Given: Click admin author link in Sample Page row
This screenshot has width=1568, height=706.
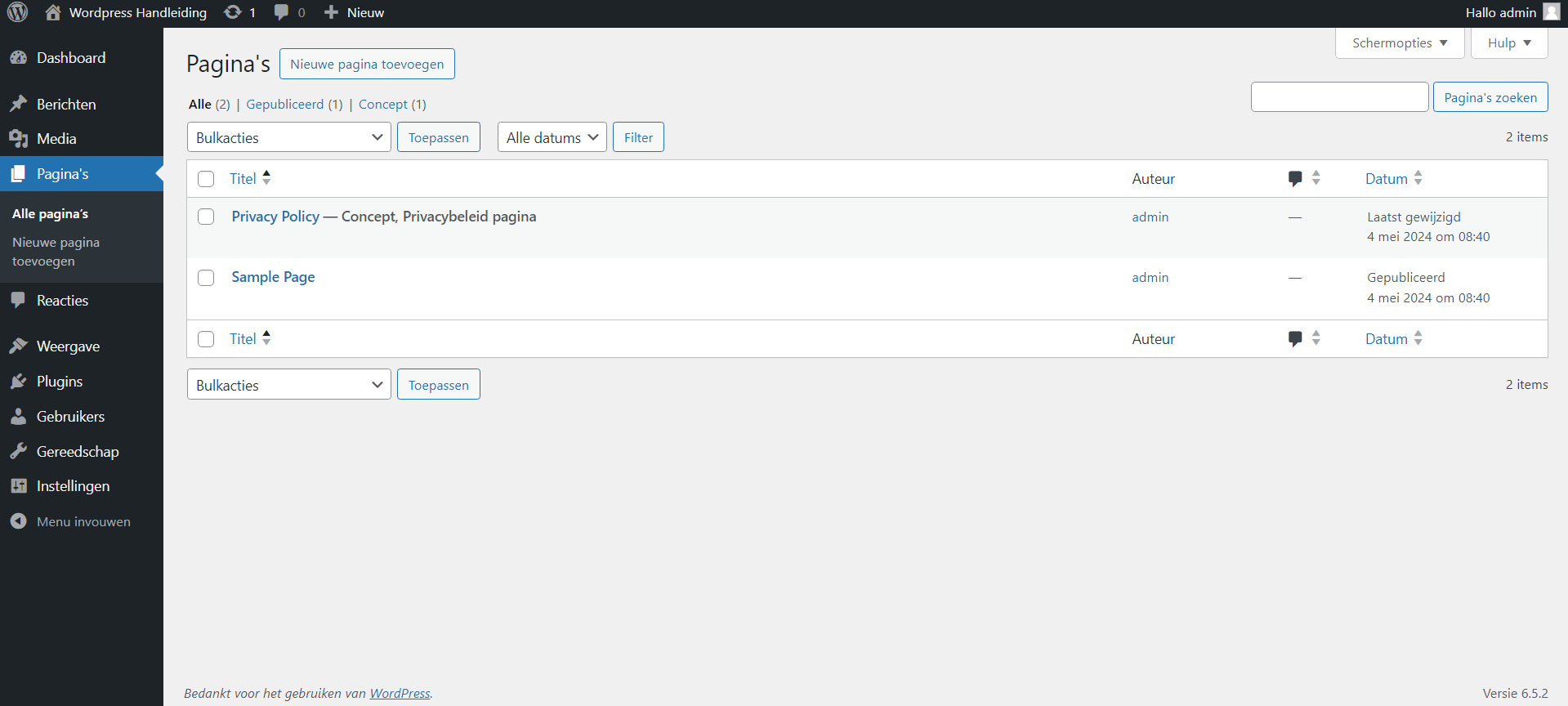Looking at the screenshot, I should coord(1150,278).
